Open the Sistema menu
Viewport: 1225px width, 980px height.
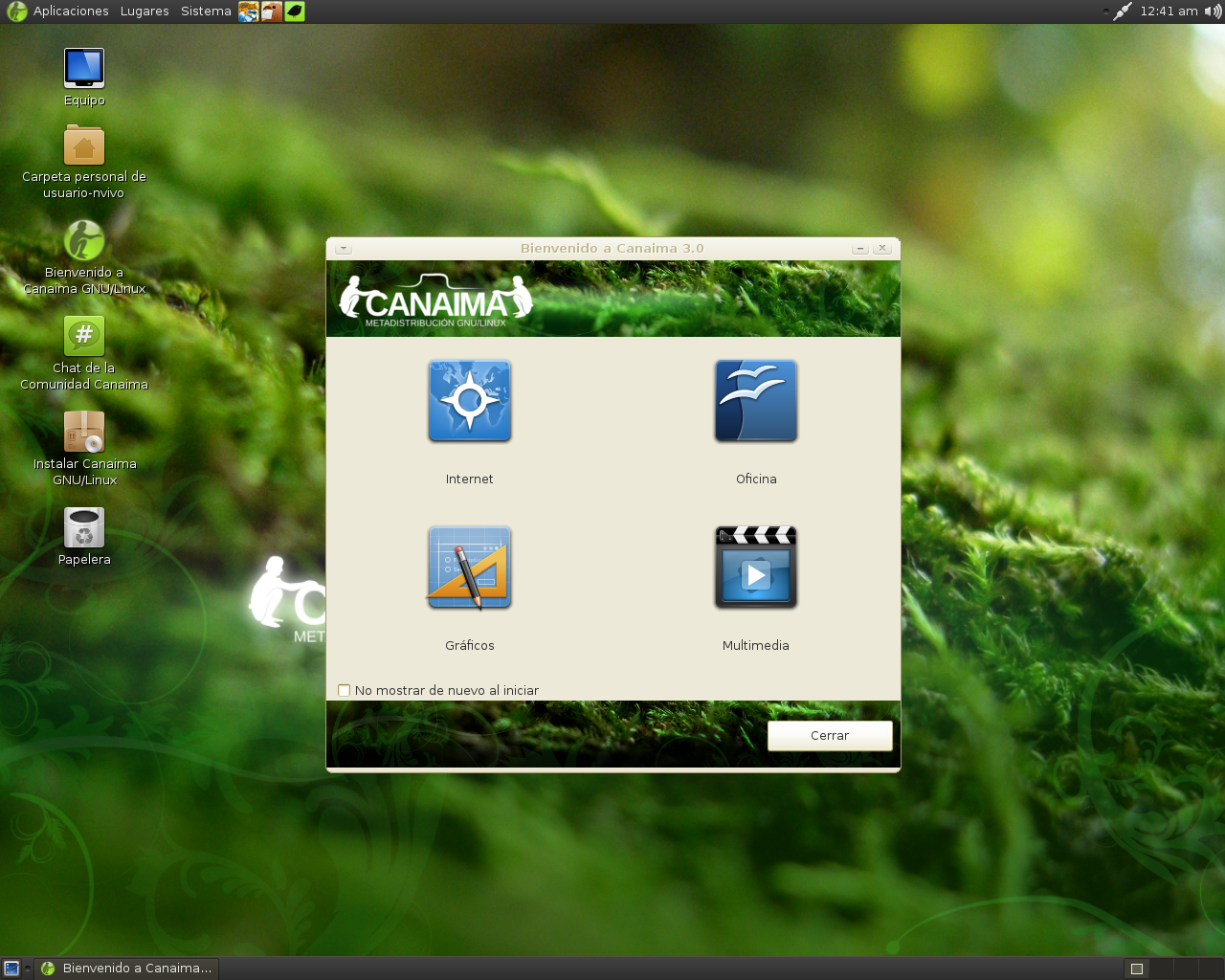(x=206, y=11)
